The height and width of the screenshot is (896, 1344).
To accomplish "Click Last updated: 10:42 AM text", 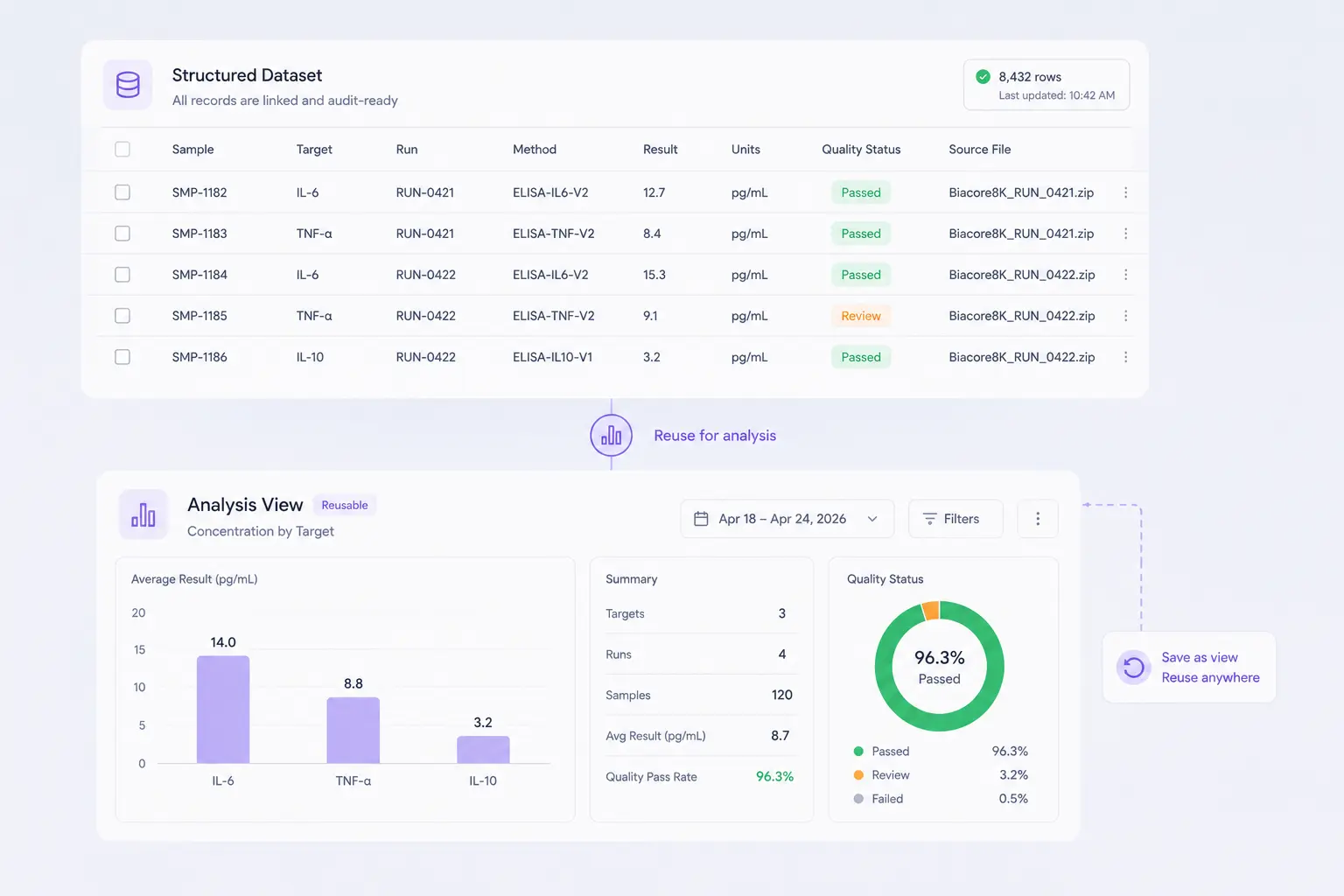I will 1056,95.
